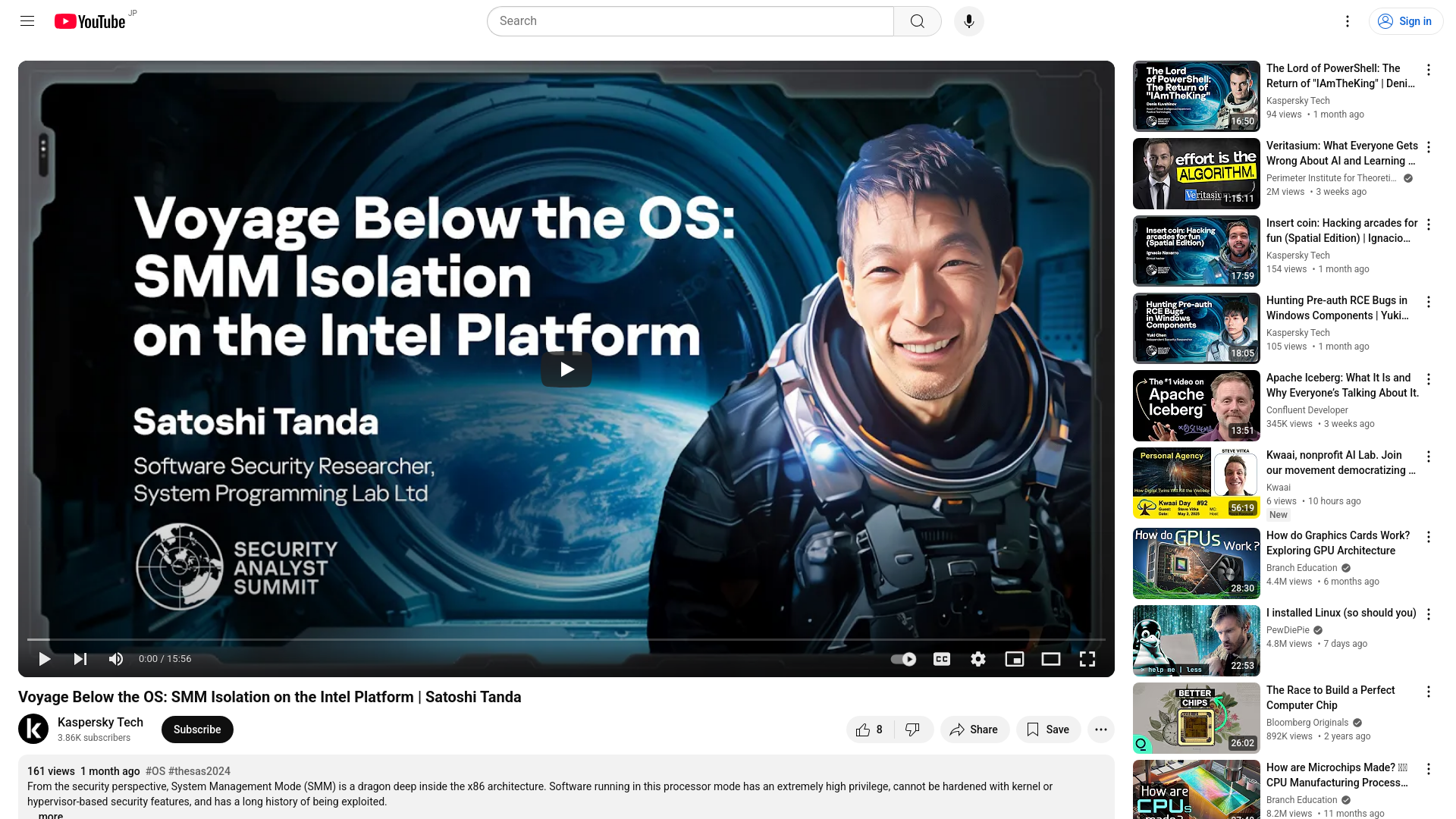This screenshot has width=1456, height=819.
Task: Click in the Search input field
Action: (690, 21)
